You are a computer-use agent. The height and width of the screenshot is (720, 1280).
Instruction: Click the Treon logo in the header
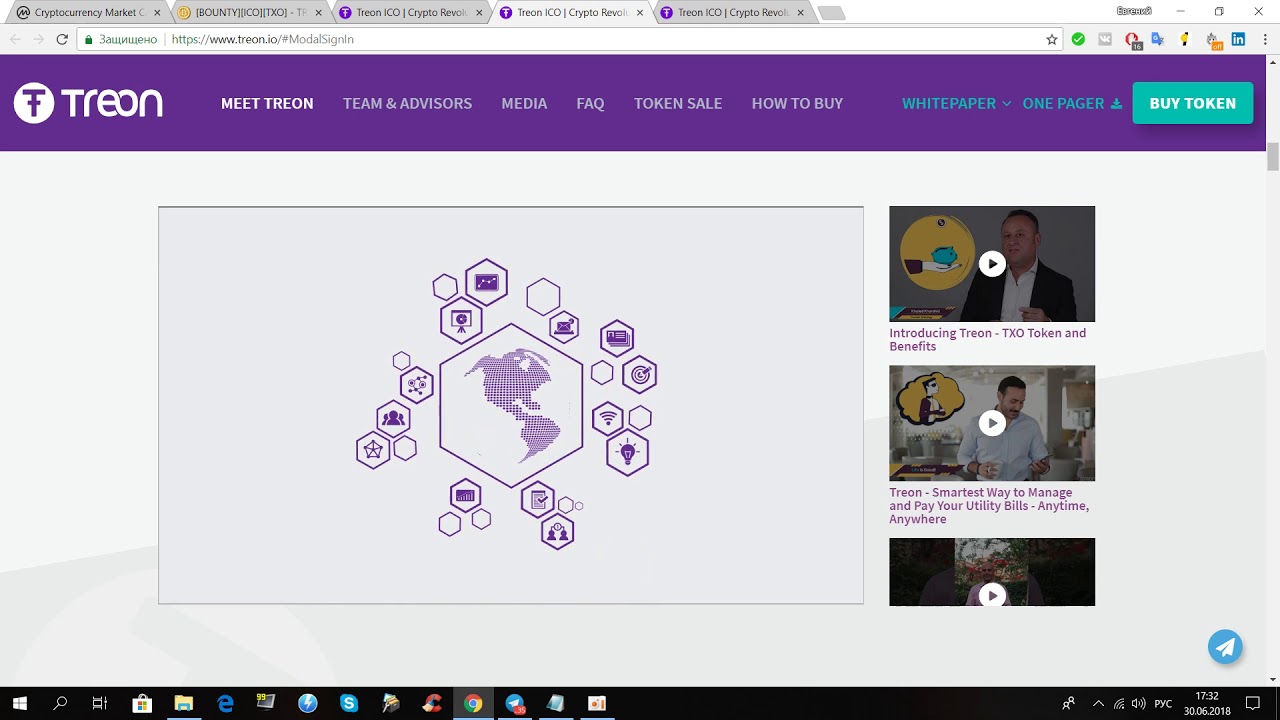88,103
